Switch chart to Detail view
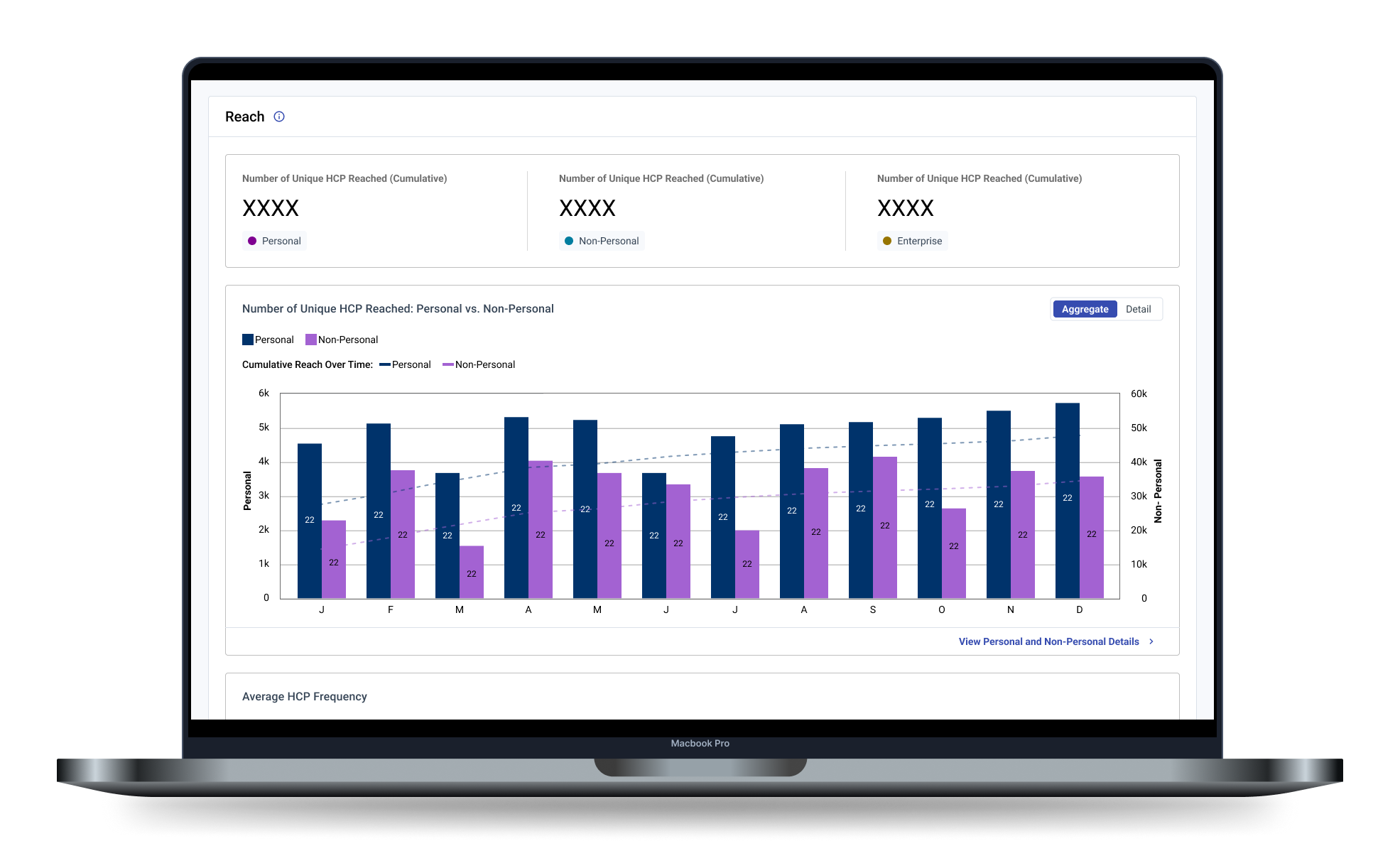Screen dimensions: 1400x868 1138,309
